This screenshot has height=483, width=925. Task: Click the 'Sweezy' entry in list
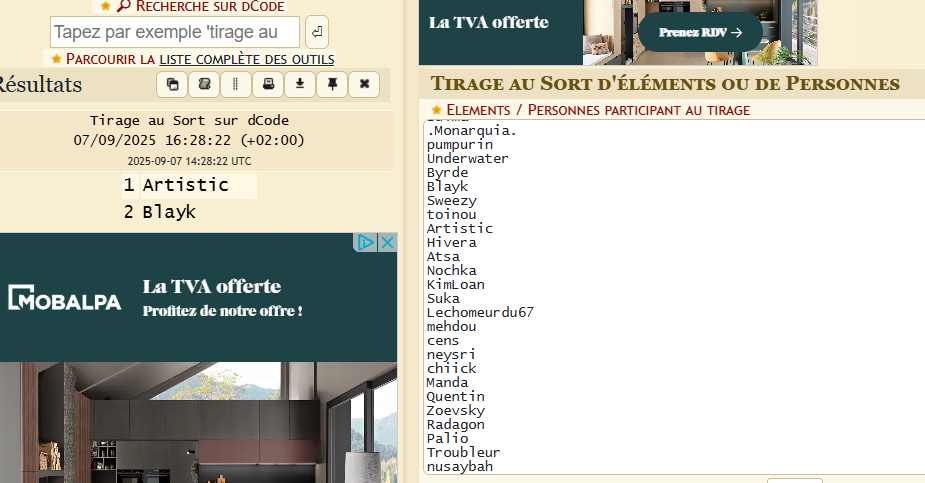click(451, 201)
